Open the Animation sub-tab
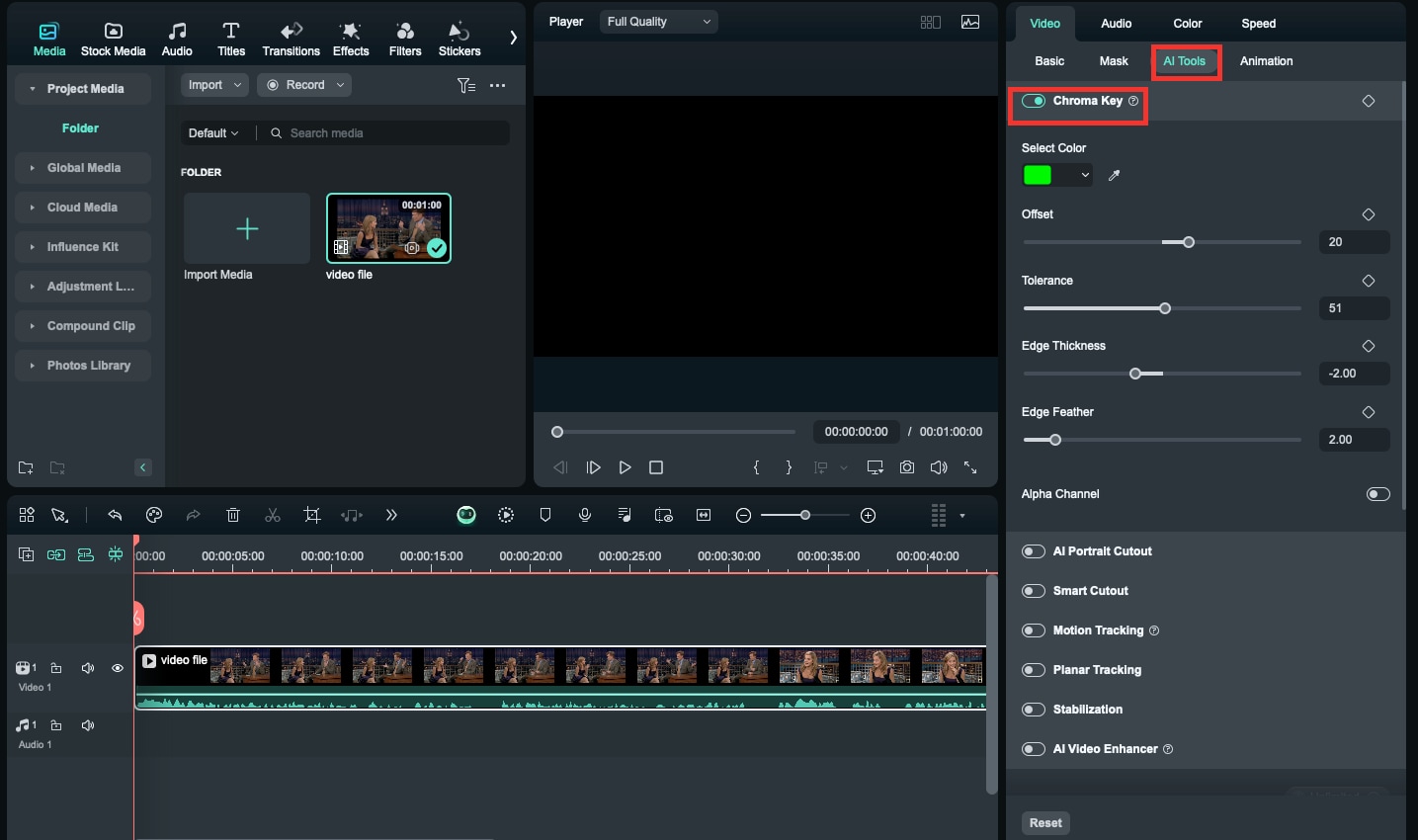 coord(1266,61)
